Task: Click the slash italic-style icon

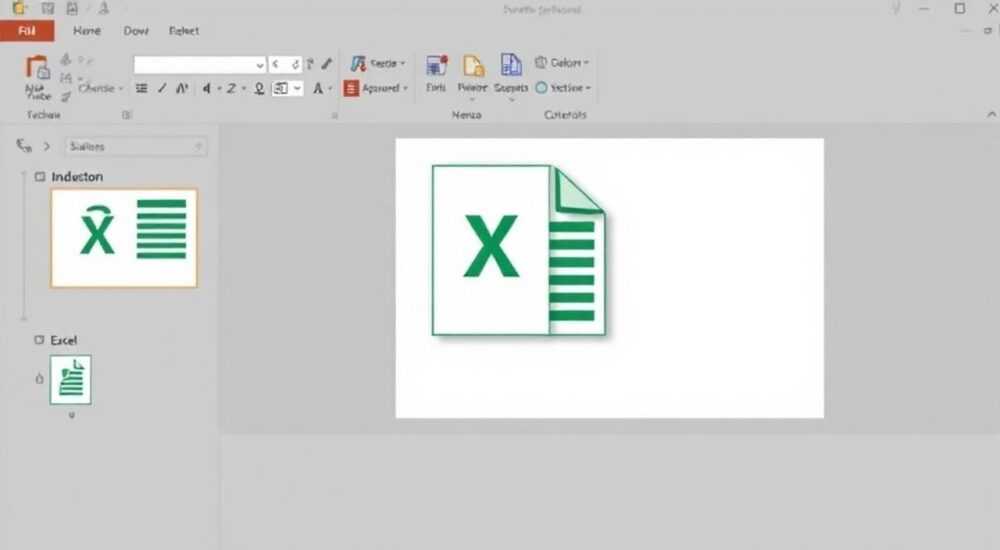Action: click(162, 88)
